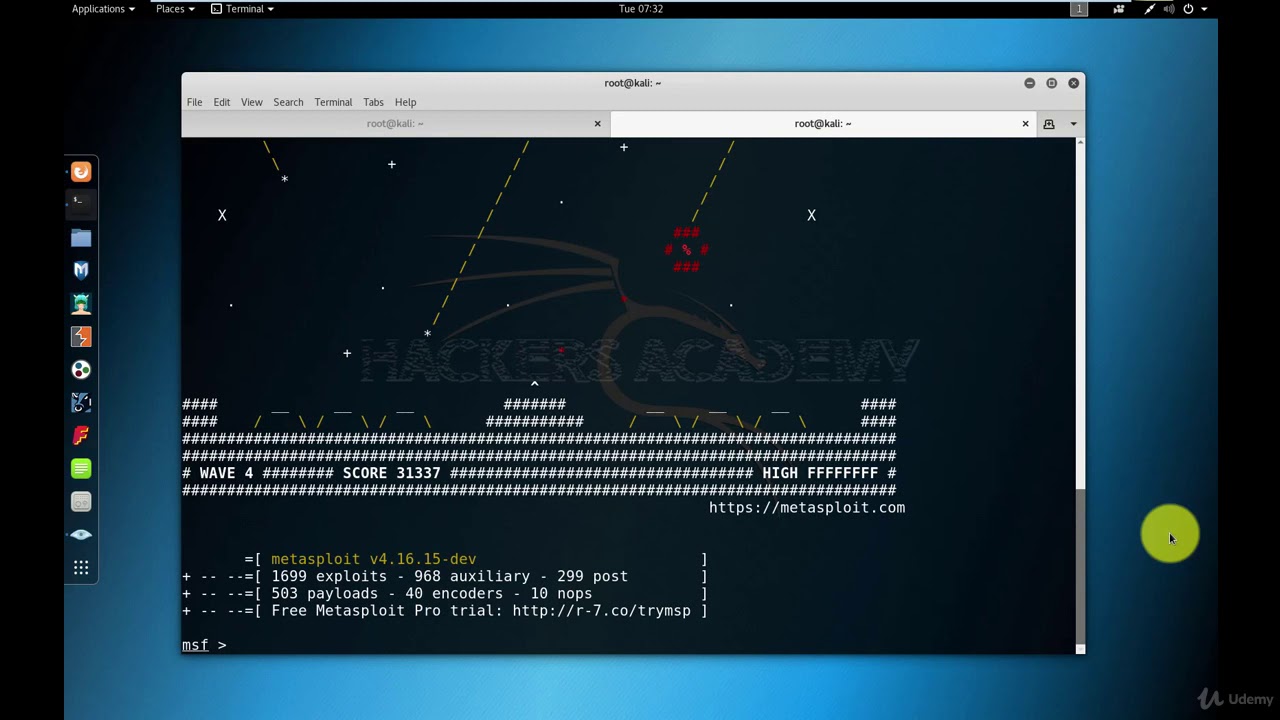Launch Maltego from the dock
The height and width of the screenshot is (720, 1280).
click(x=81, y=369)
